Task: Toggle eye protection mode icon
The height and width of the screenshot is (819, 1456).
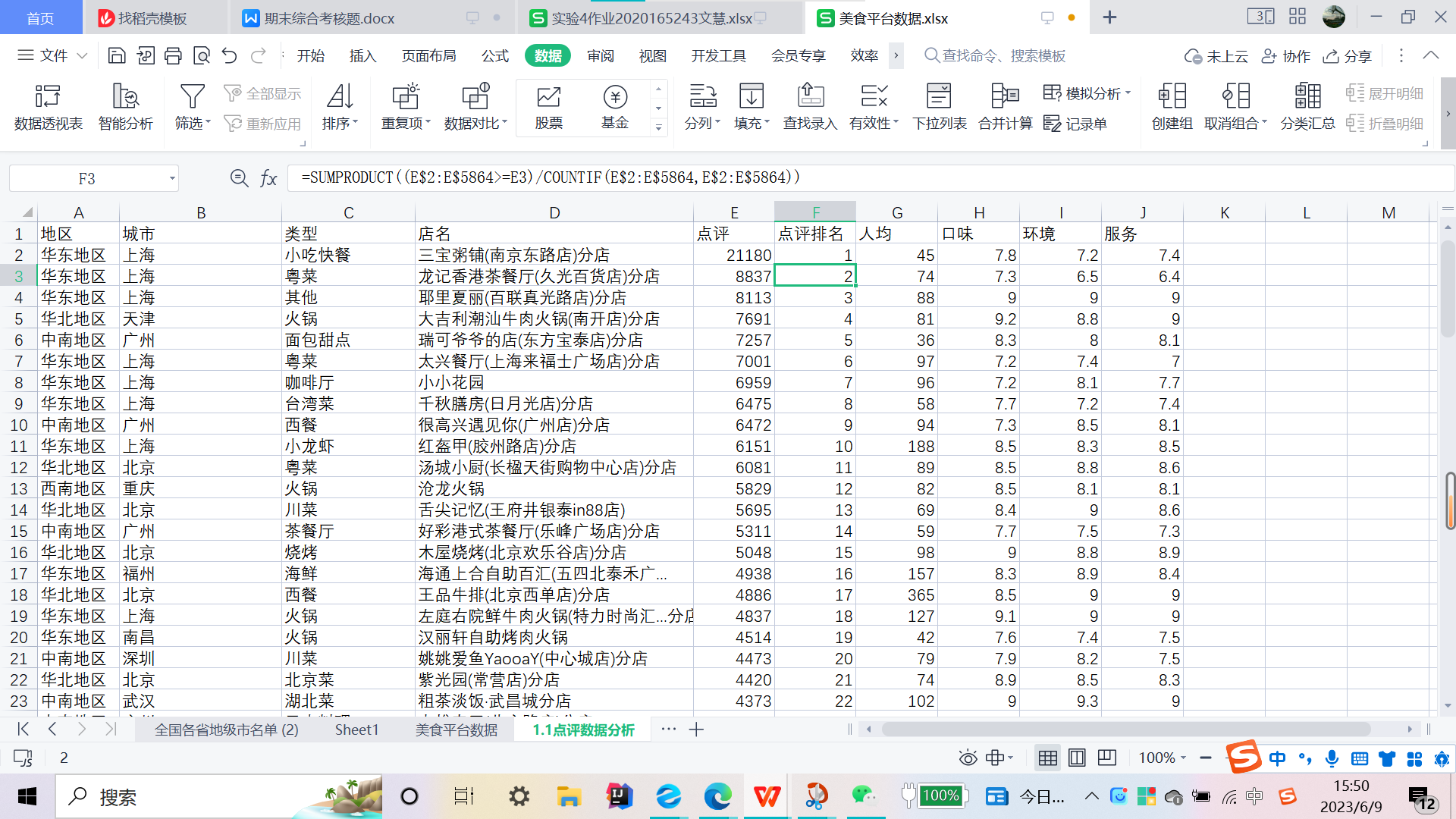Action: pyautogui.click(x=968, y=758)
